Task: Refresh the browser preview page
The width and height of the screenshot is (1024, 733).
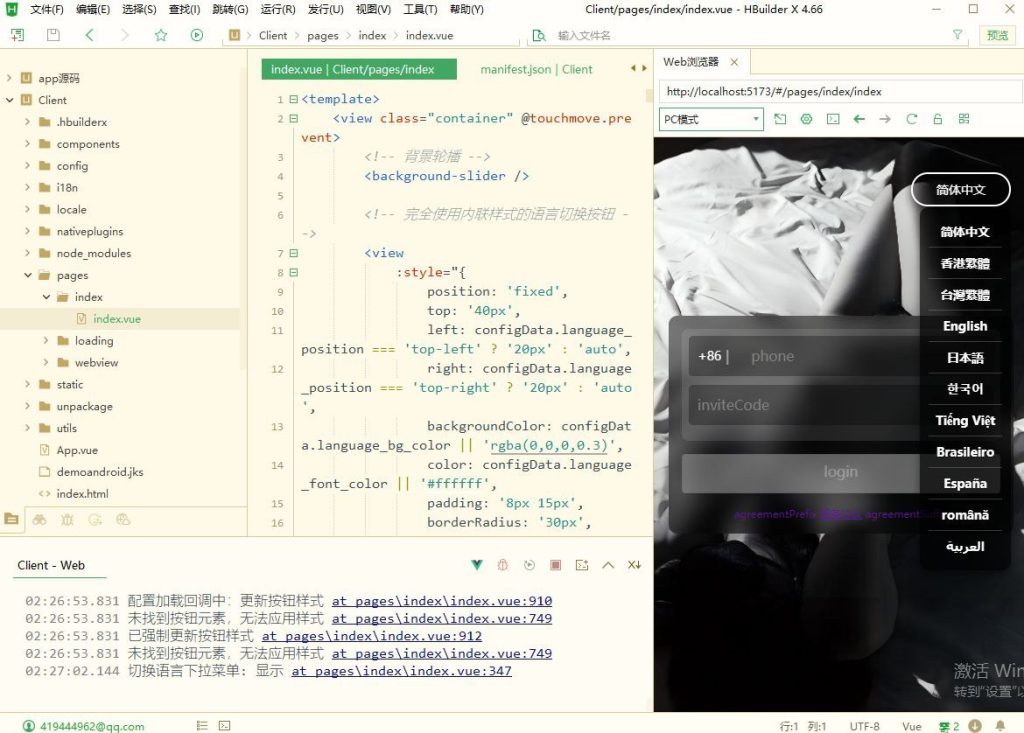Action: click(911, 119)
